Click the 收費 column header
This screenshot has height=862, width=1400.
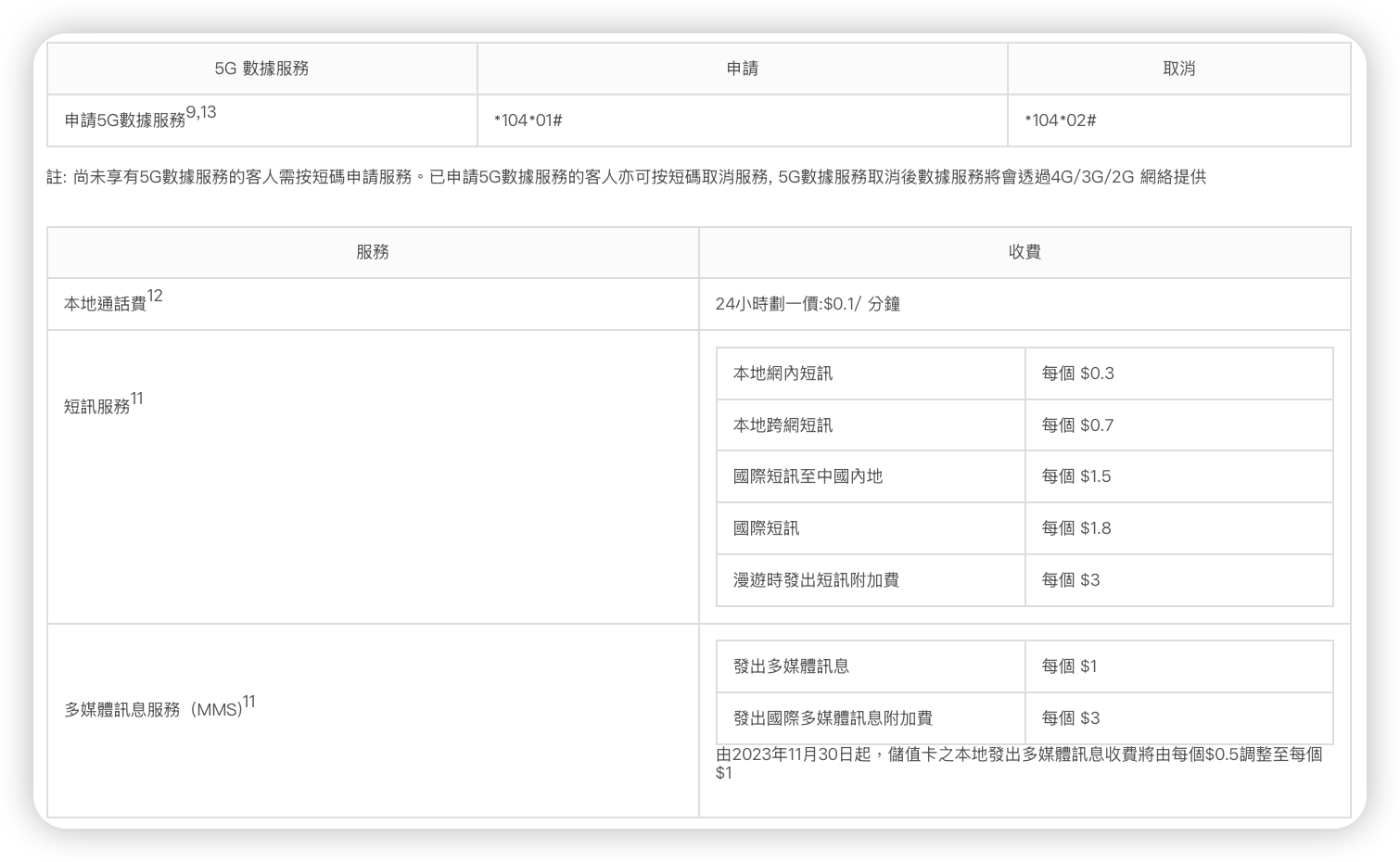[x=1025, y=252]
